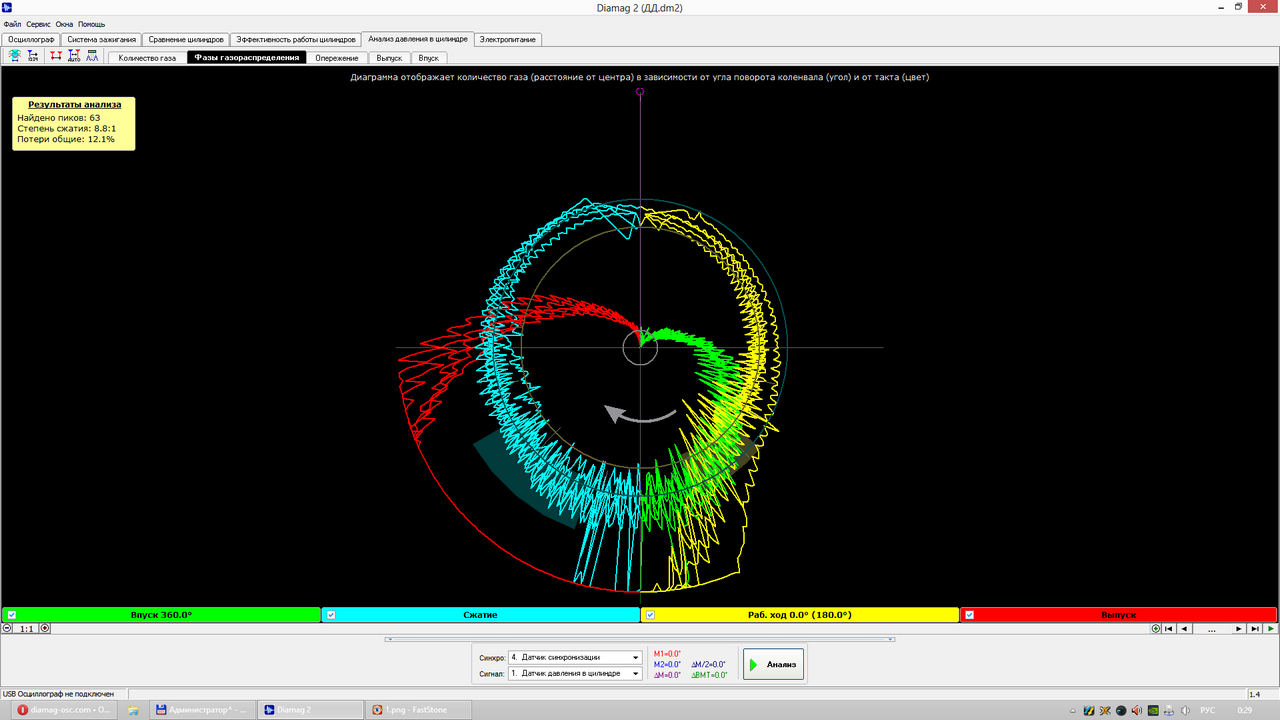Click the red measurement markers icon
Viewport: 1280px width, 720px height.
tap(56, 57)
